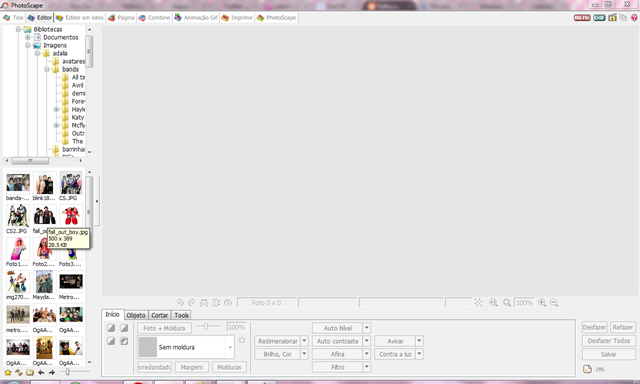Flip the photo vertically icon
Image resolution: width=640 pixels, height=384 pixels.
click(x=216, y=302)
